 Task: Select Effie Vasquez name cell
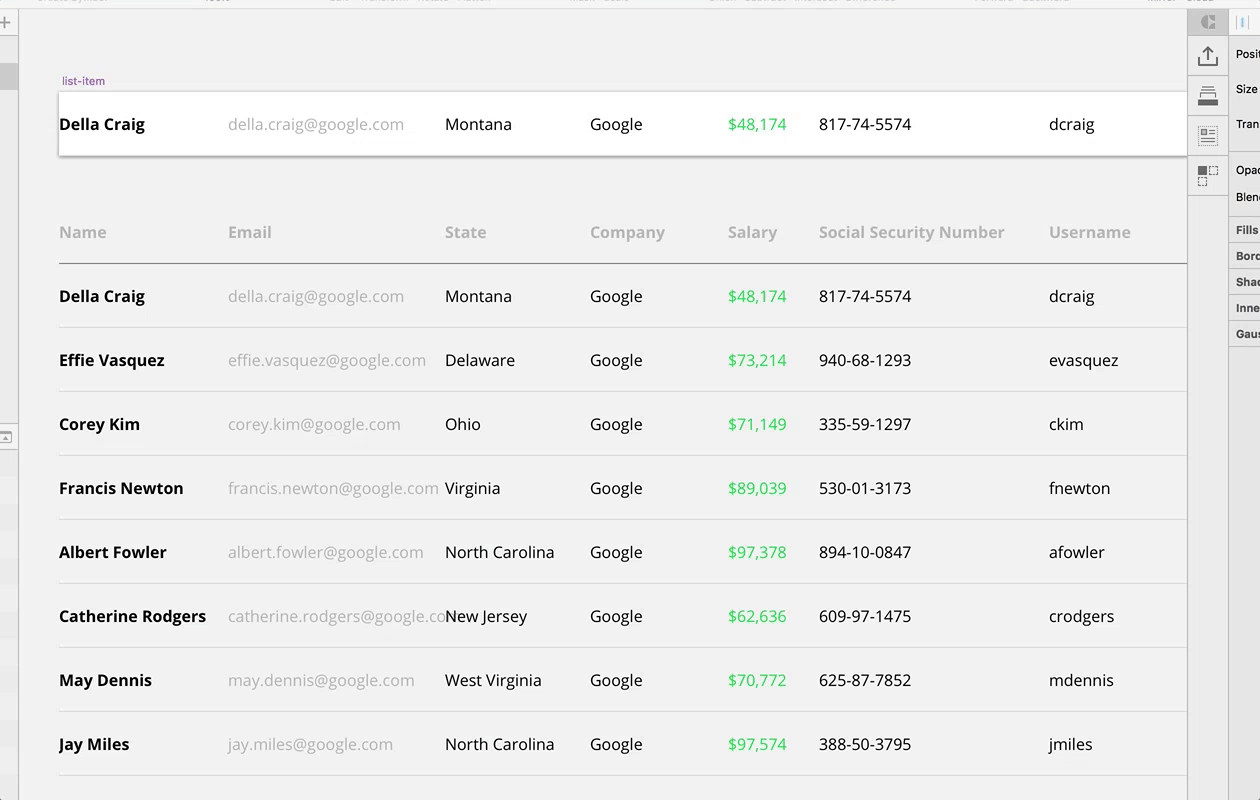[x=112, y=361]
